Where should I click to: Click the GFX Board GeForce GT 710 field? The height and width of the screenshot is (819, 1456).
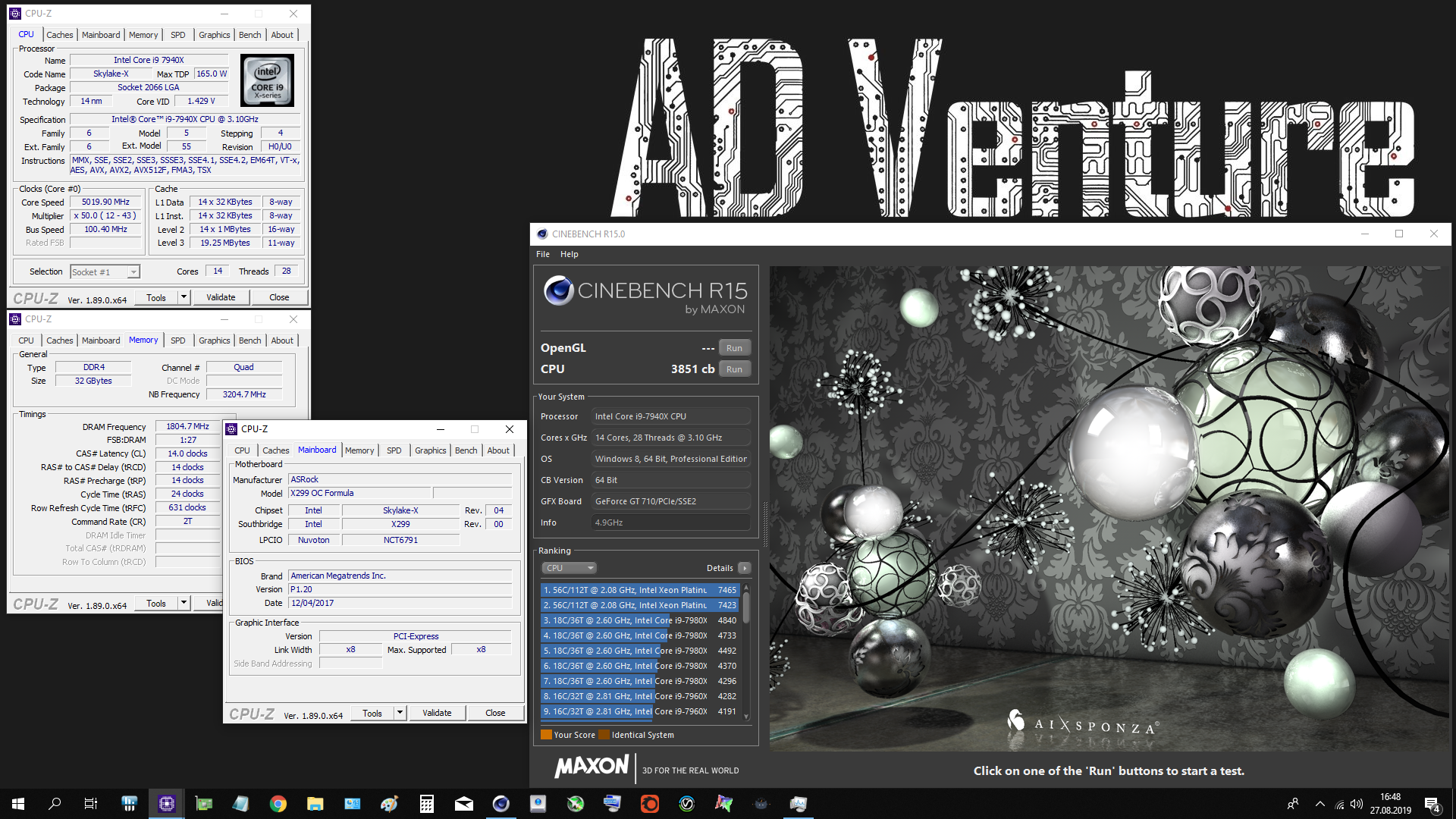point(670,501)
